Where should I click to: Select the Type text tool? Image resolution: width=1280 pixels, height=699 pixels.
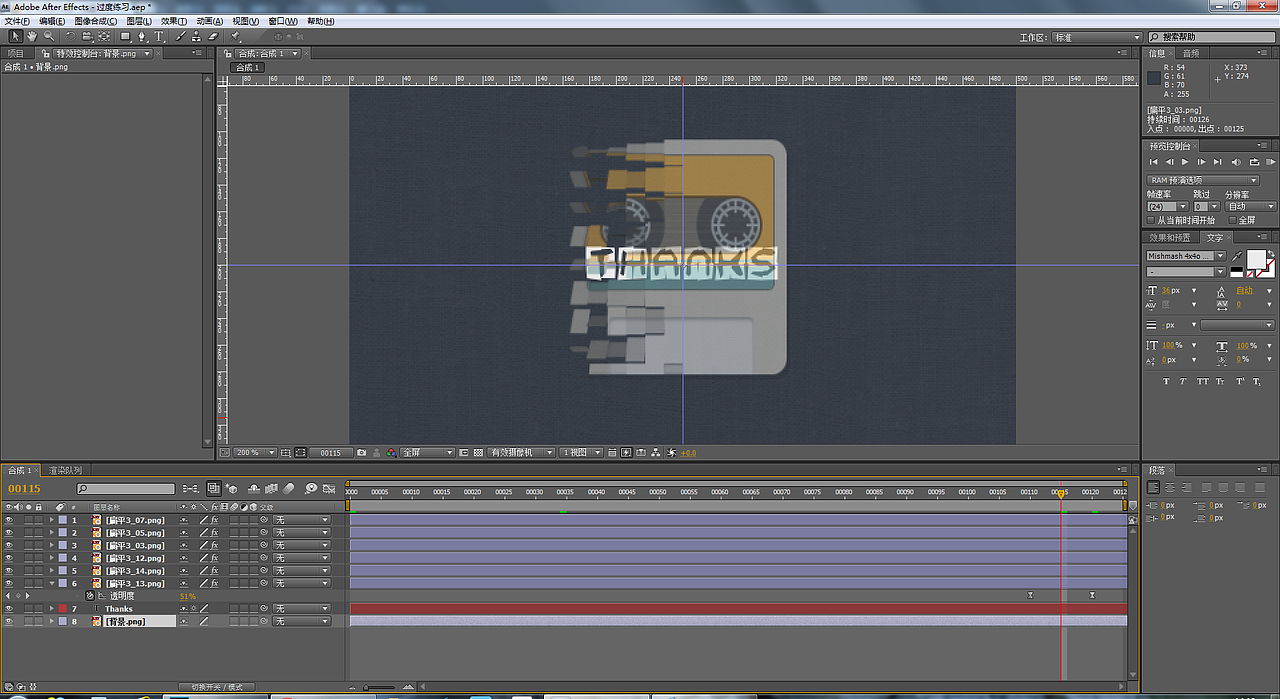(159, 36)
